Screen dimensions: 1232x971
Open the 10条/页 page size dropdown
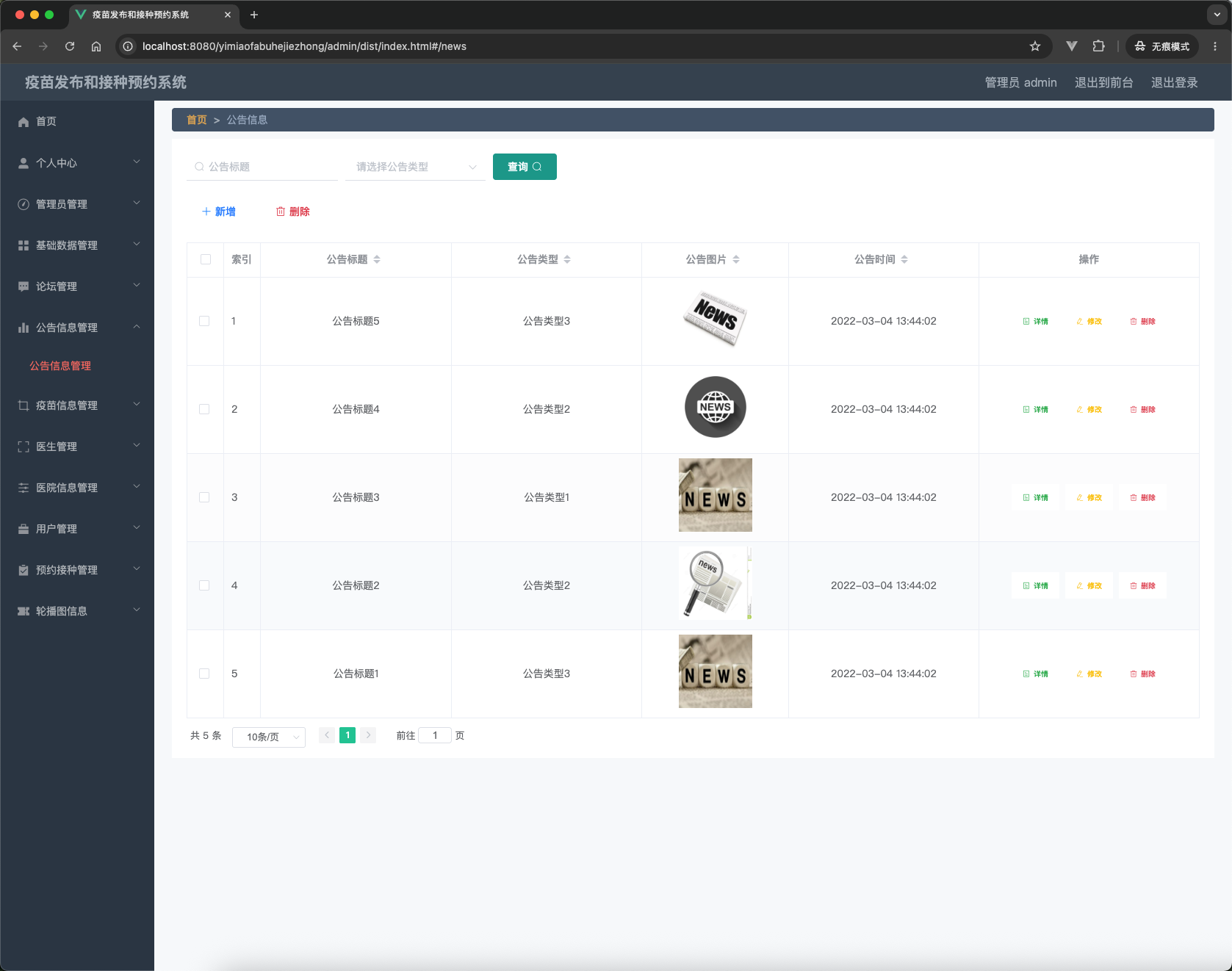(269, 737)
